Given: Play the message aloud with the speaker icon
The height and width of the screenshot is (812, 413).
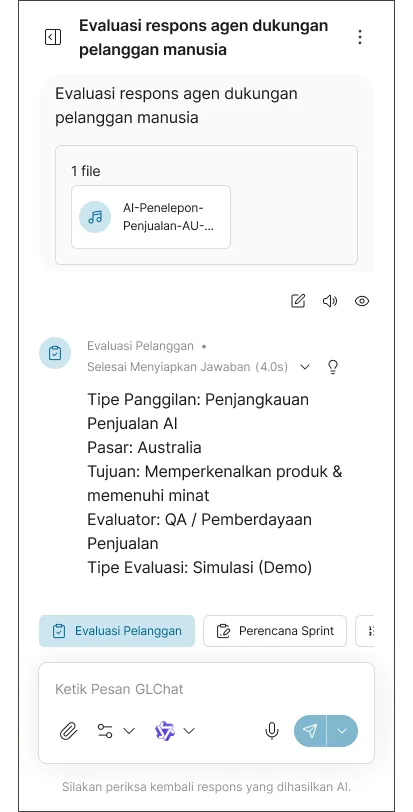Looking at the screenshot, I should pyautogui.click(x=330, y=301).
